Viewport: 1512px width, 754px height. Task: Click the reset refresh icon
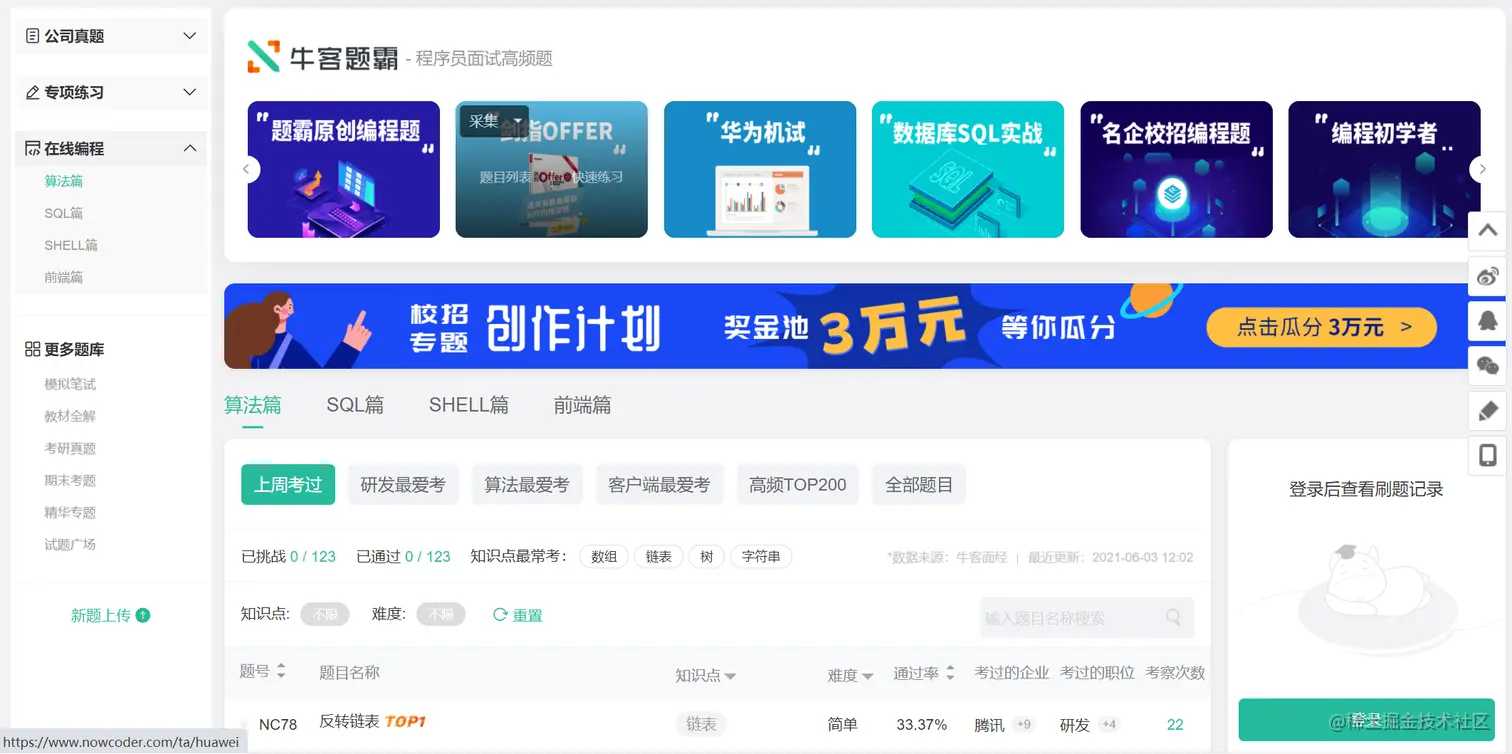(x=500, y=614)
